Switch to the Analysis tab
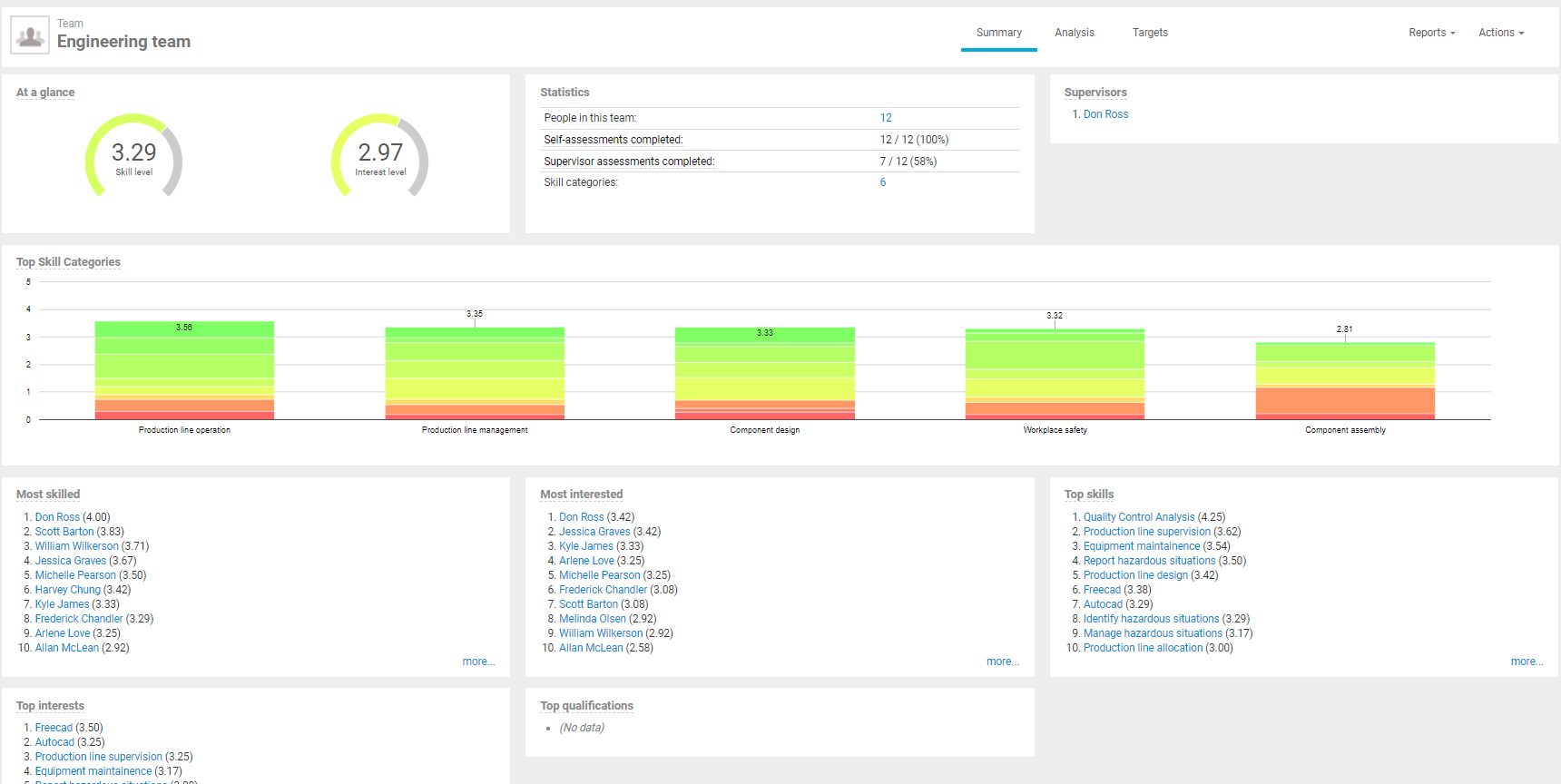This screenshot has height=784, width=1561. (x=1074, y=33)
